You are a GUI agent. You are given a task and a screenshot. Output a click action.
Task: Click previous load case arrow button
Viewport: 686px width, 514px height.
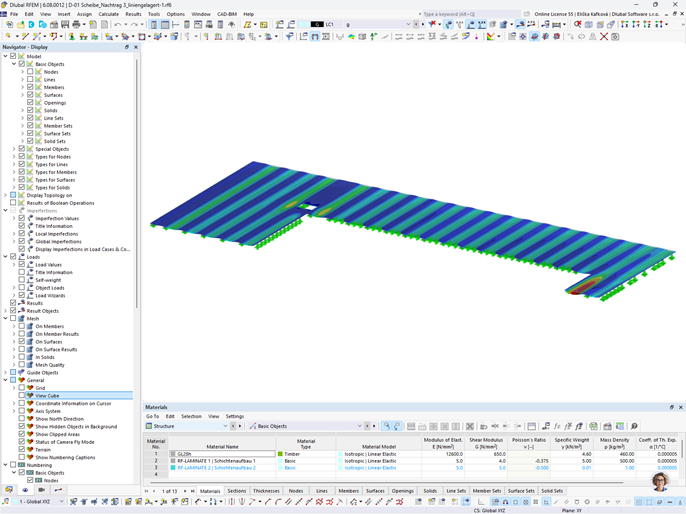click(416, 24)
